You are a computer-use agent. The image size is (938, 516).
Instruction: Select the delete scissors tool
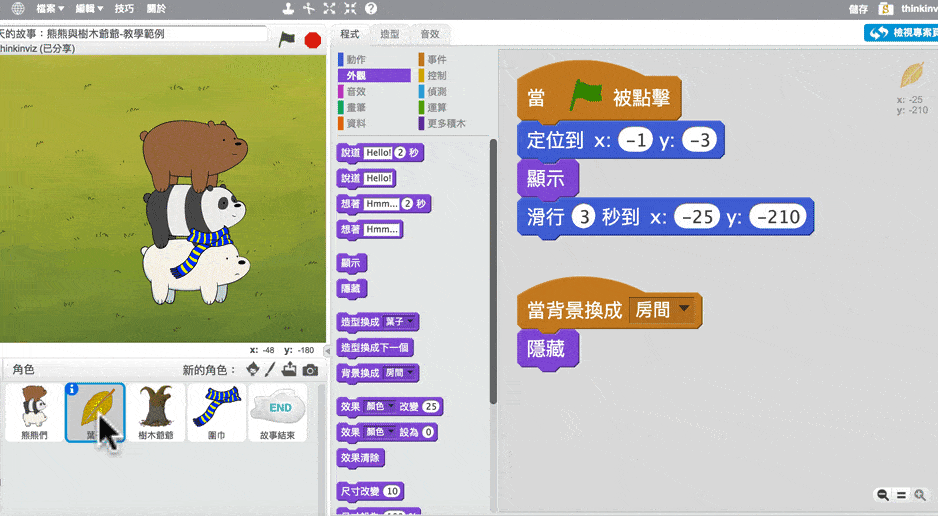coord(309,8)
